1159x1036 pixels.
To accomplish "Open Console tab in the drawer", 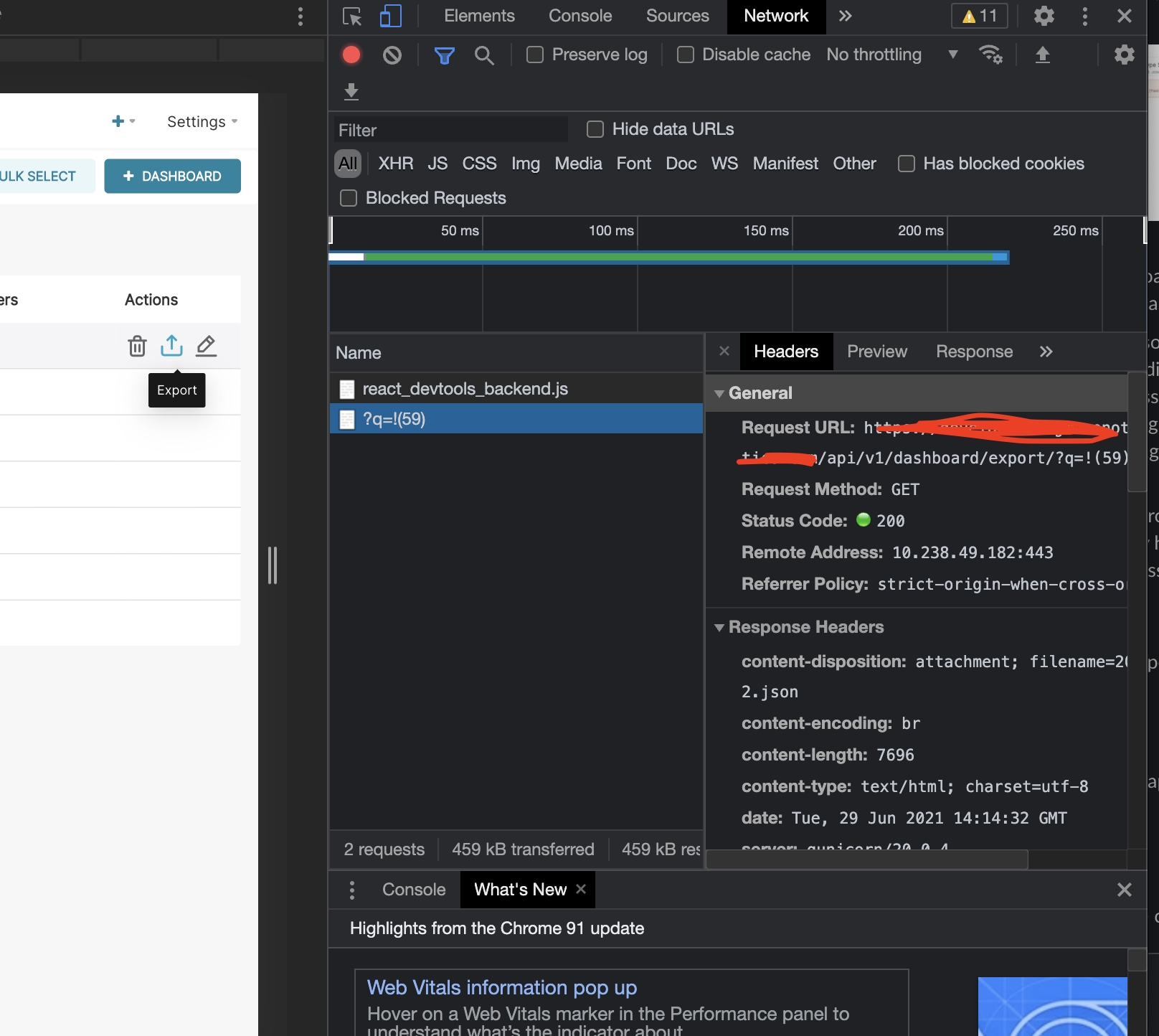I will (x=414, y=890).
